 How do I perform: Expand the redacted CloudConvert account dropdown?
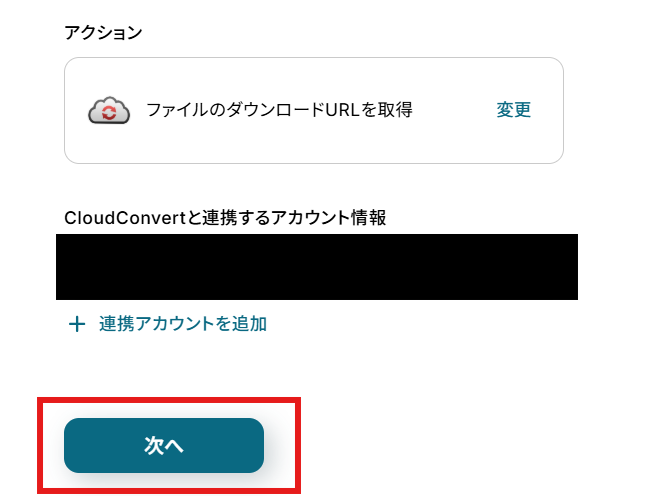317,267
